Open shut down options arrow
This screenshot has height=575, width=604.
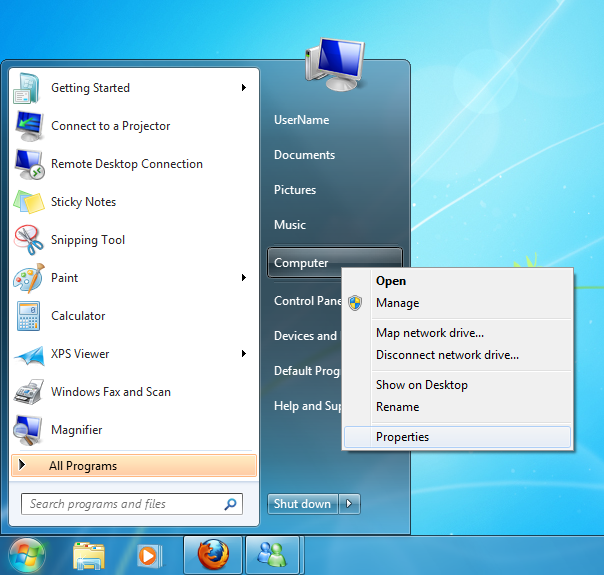(349, 504)
